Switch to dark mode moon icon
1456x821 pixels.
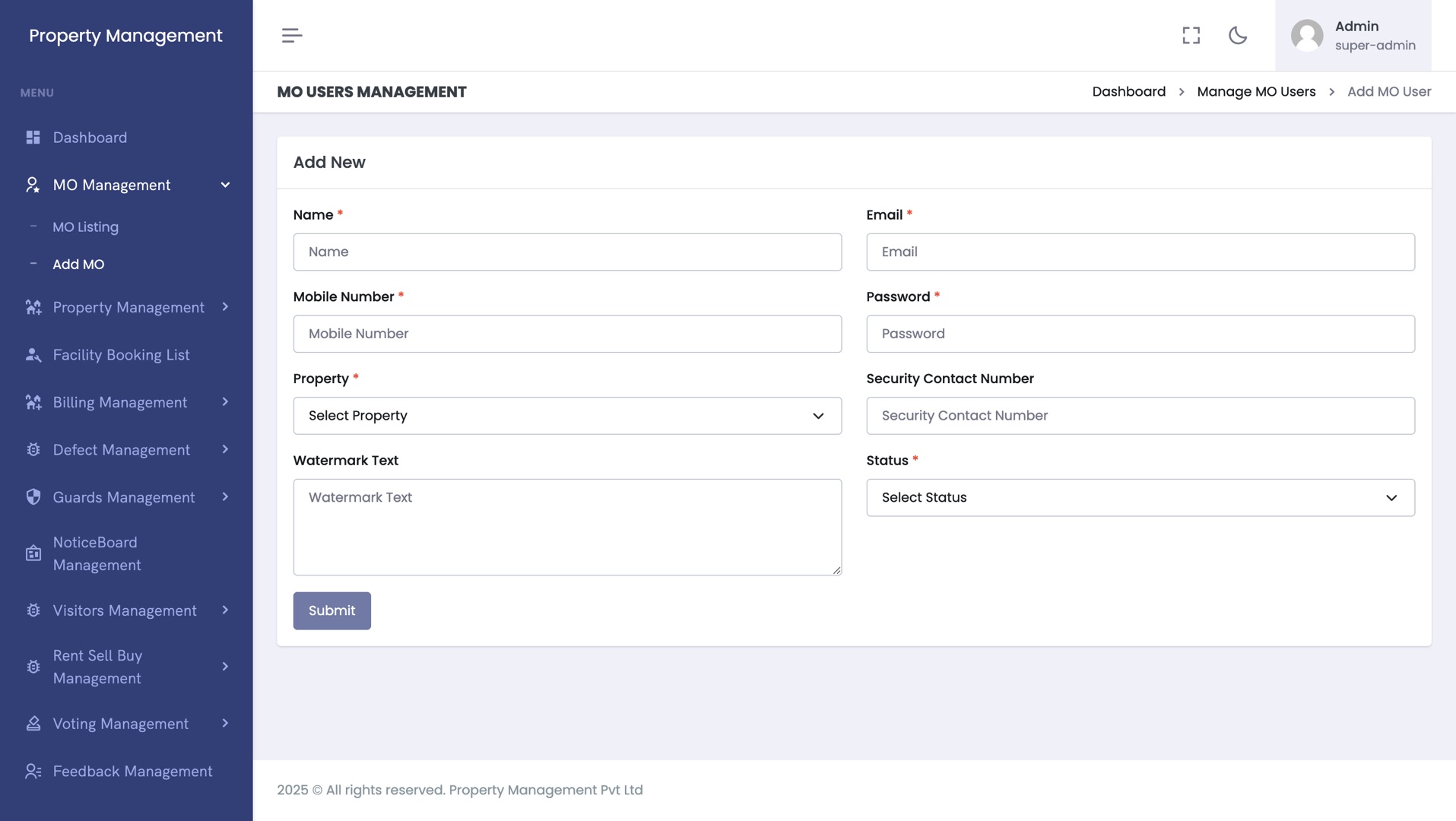[x=1238, y=36]
